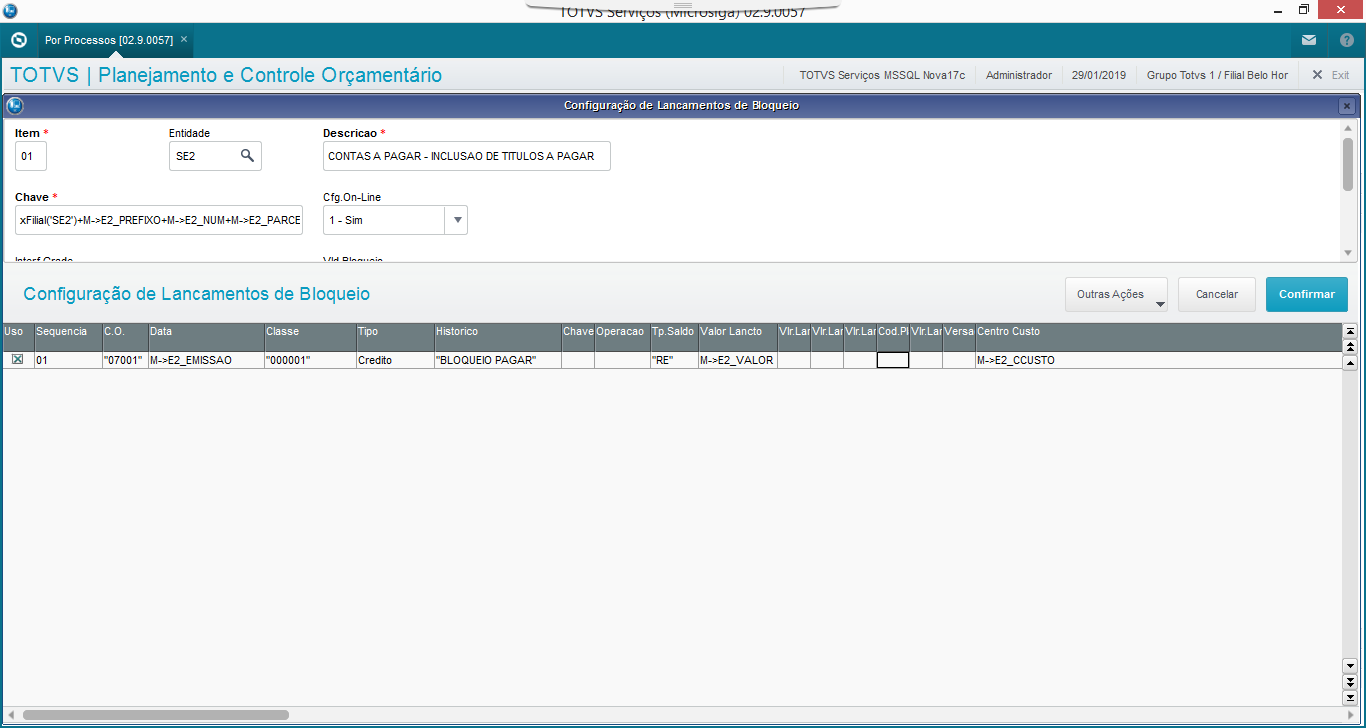The width and height of the screenshot is (1366, 728).
Task: Click TOTVS Serviços MSSQL Nova17c label
Action: click(x=882, y=75)
